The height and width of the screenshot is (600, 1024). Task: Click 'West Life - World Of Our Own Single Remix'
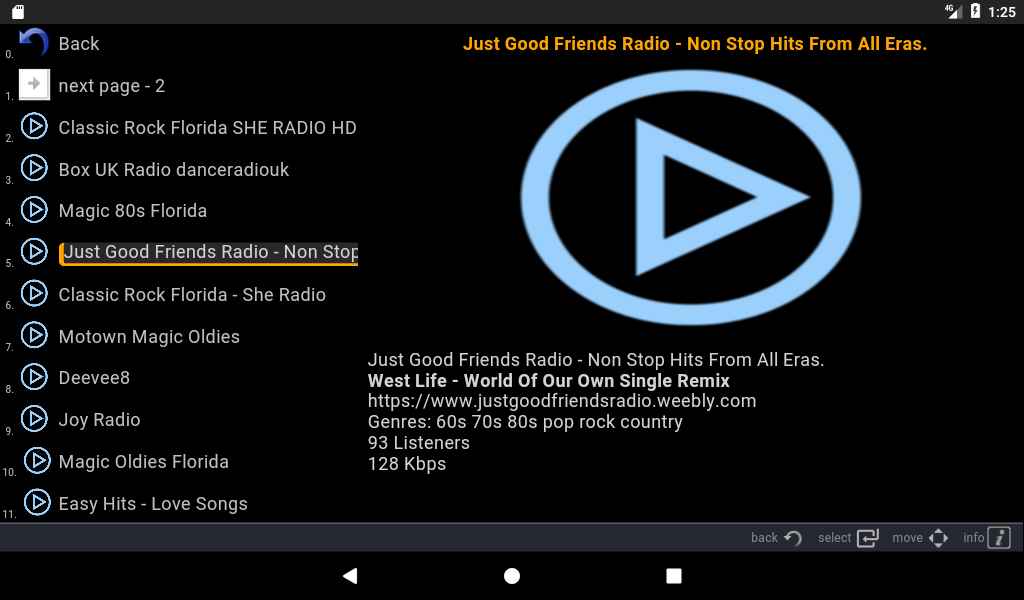[x=549, y=381]
